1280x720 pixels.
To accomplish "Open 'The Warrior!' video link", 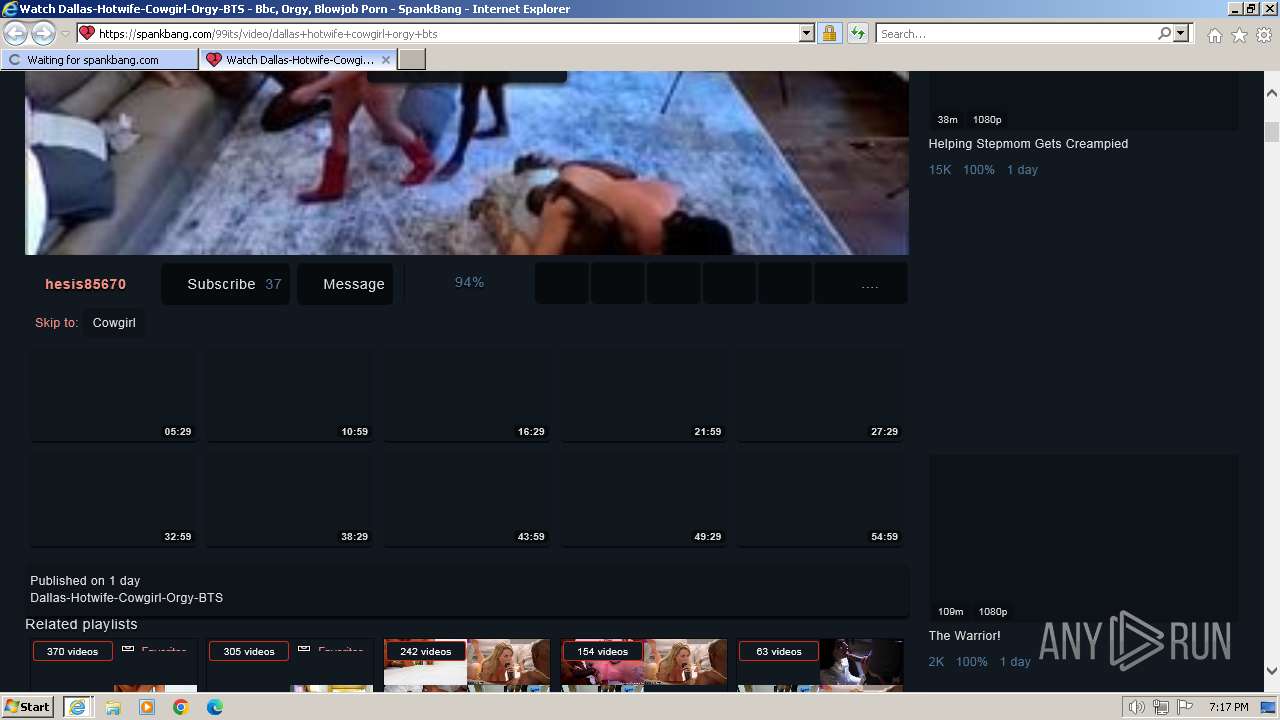I will 964,636.
